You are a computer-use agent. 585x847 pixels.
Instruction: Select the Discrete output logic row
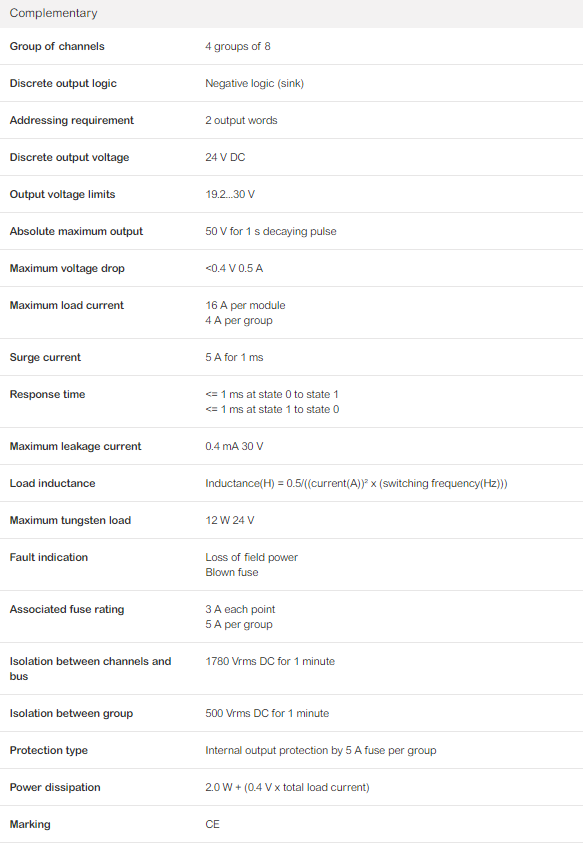point(292,83)
